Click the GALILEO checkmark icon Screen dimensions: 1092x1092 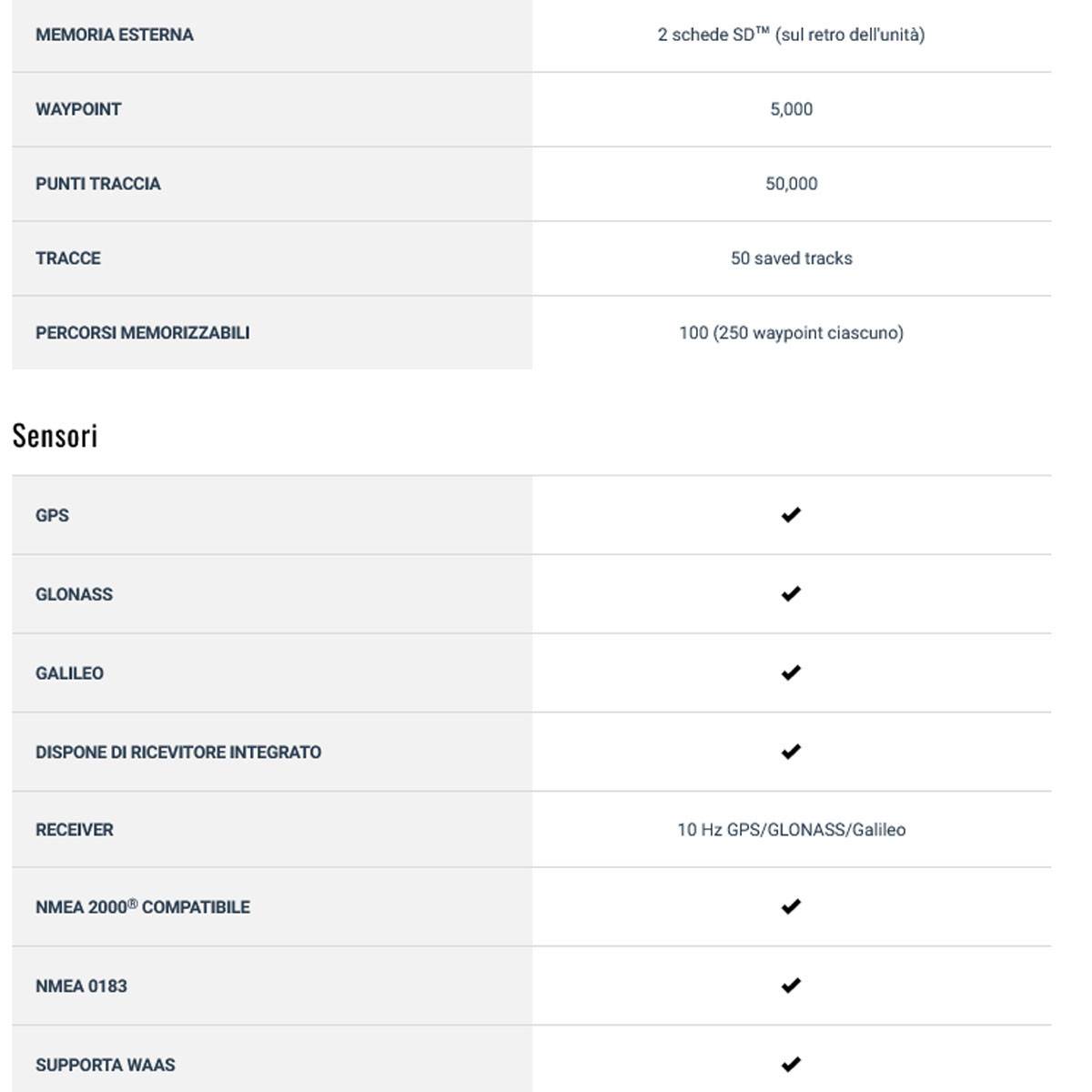791,673
